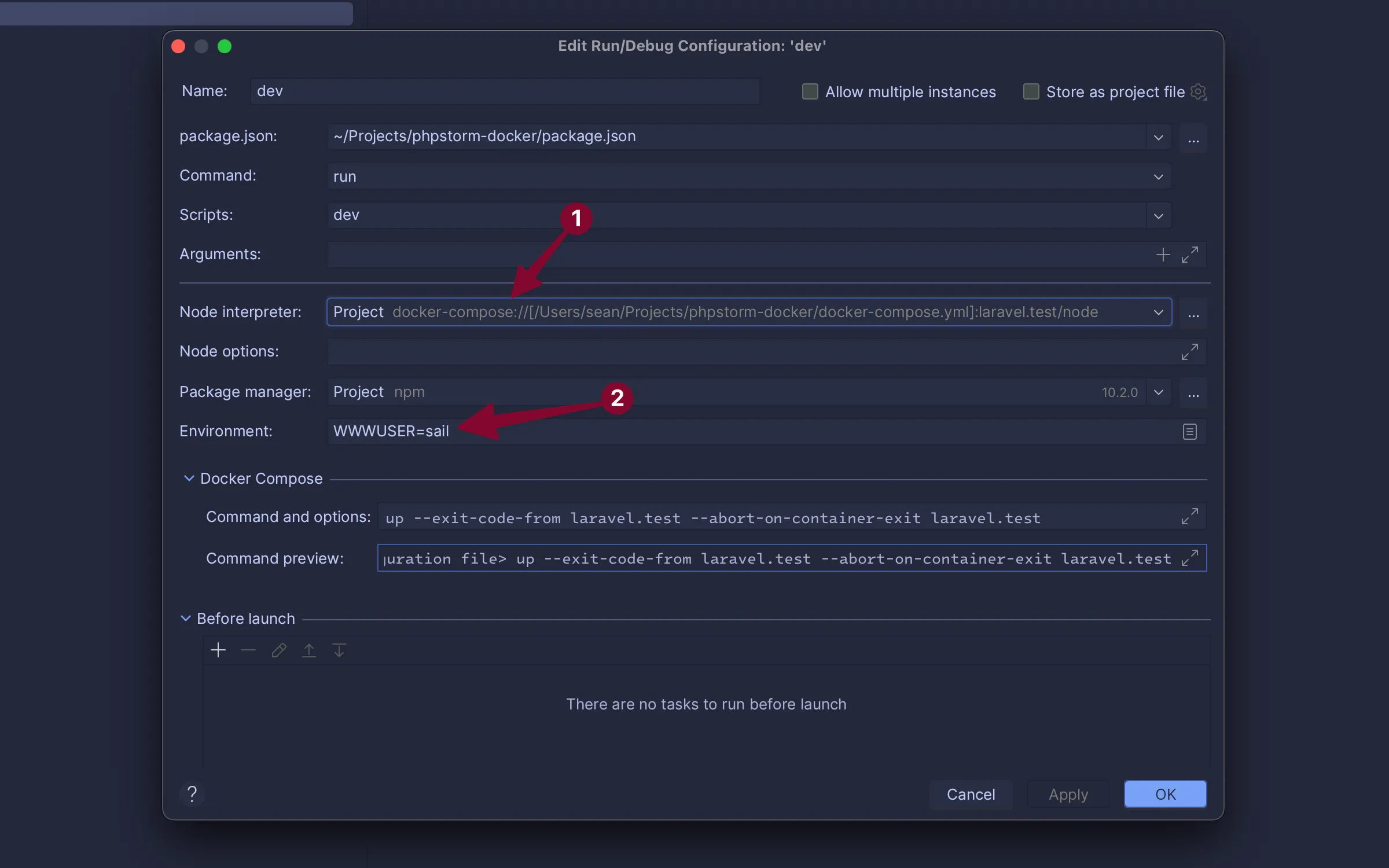1389x868 pixels.
Task: Edit the selected Before launch task
Action: (x=279, y=650)
